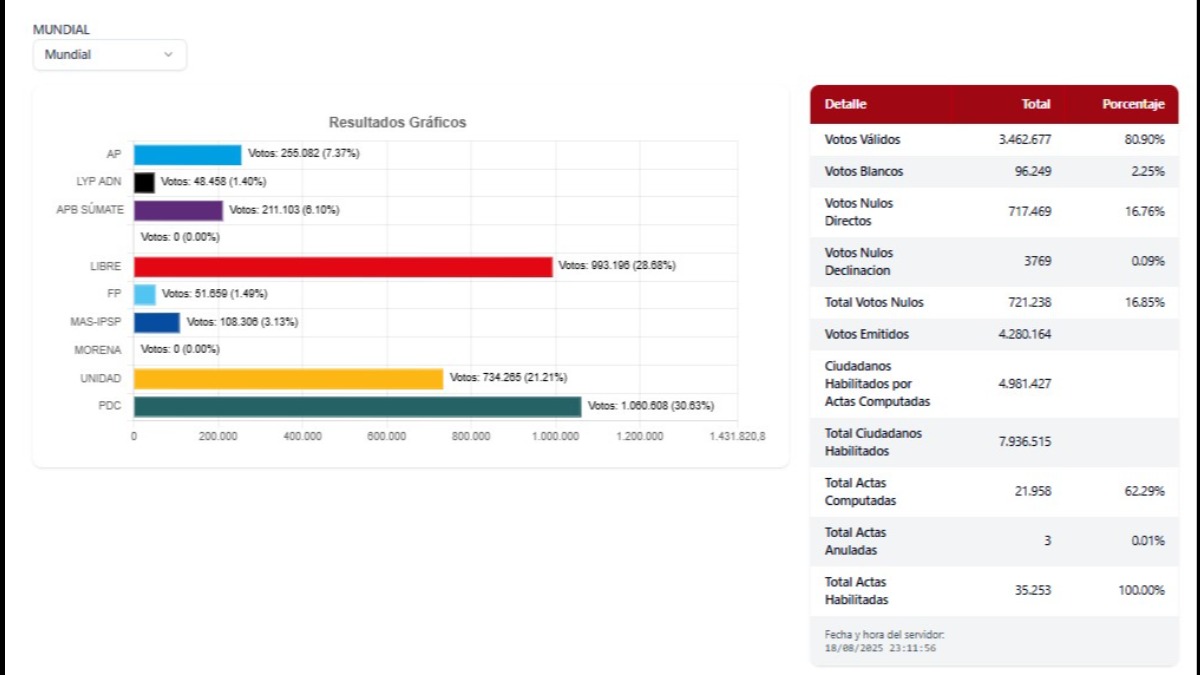Click the UNIDAD axis label
The image size is (1200, 675).
click(101, 378)
